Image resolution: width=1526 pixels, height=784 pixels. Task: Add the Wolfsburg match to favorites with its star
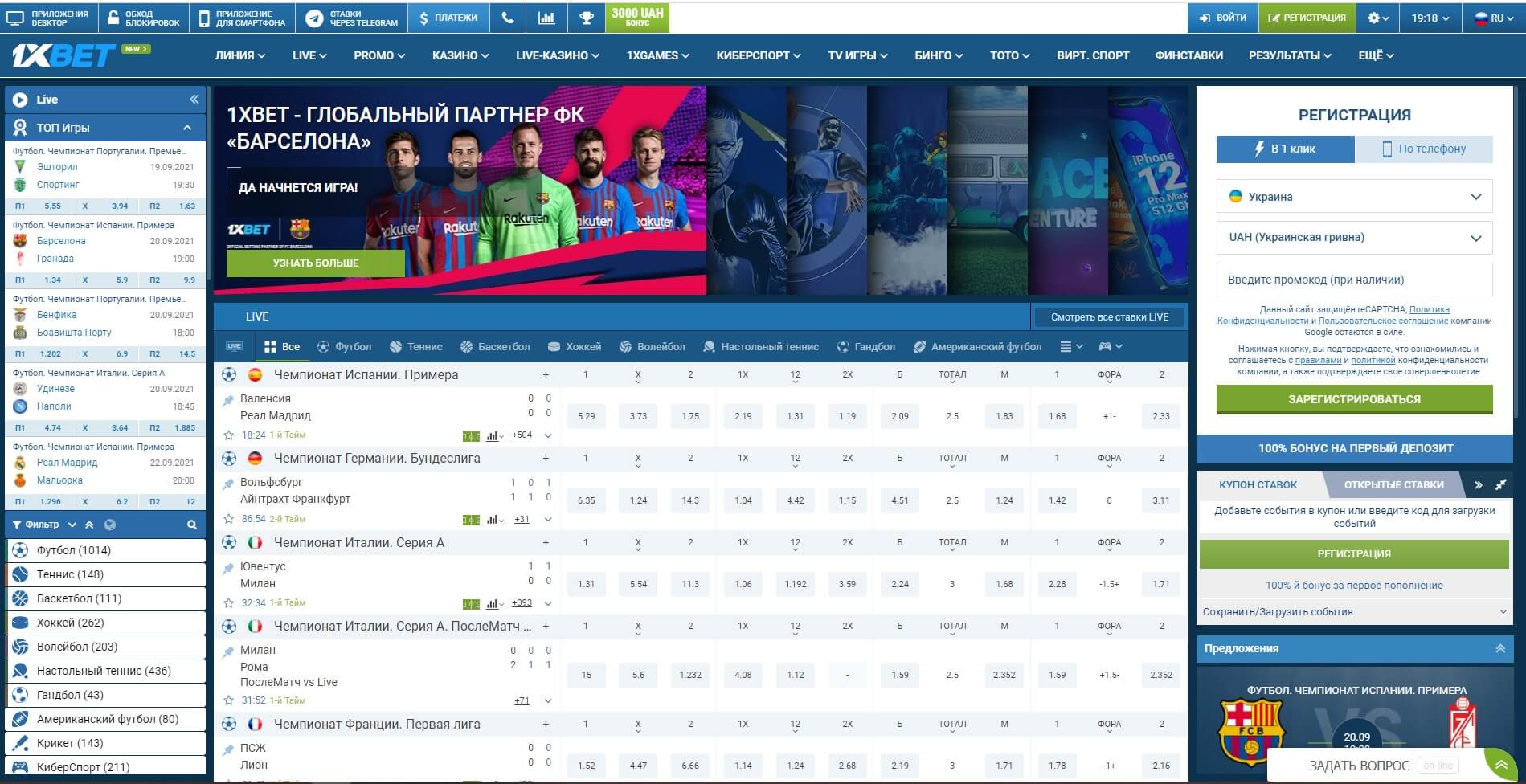click(228, 519)
